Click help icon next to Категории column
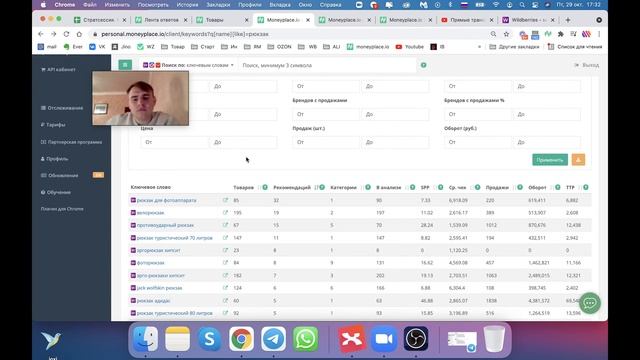The width and height of the screenshot is (640, 360). click(368, 187)
